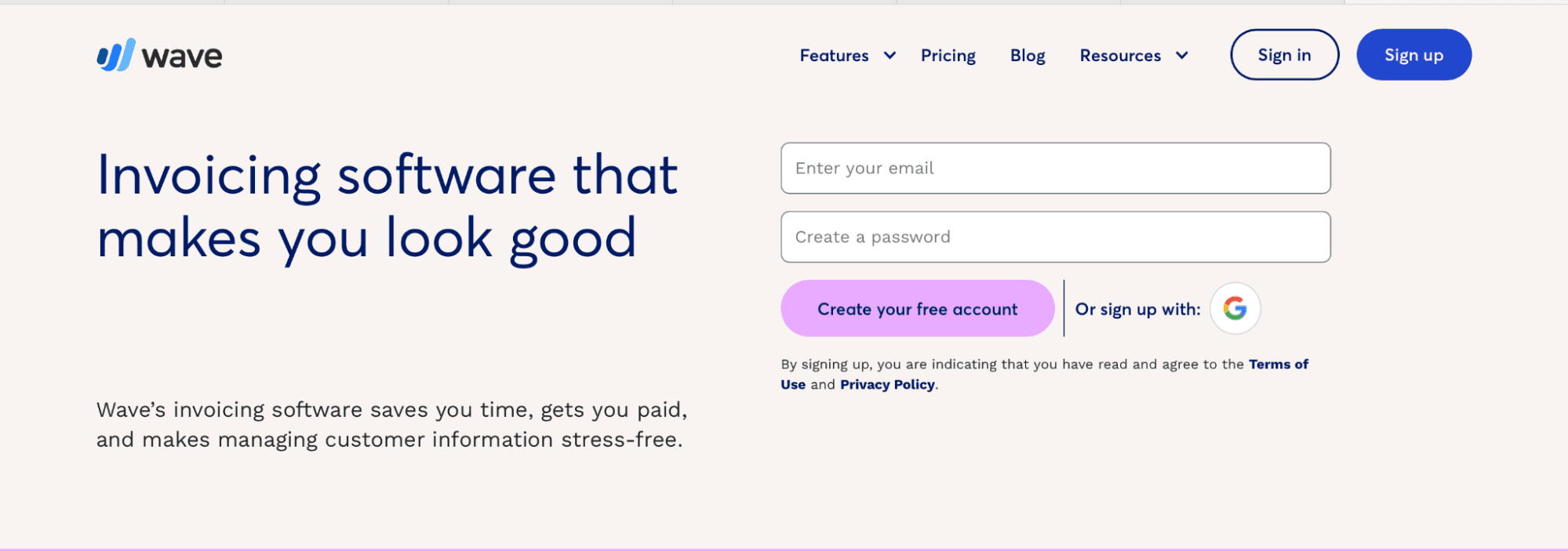Open the Blog page
Screen dimensions: 1568x551
click(x=1027, y=56)
